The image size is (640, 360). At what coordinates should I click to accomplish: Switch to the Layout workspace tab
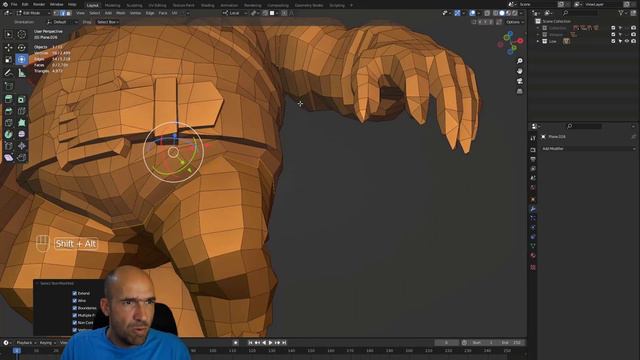point(93,5)
